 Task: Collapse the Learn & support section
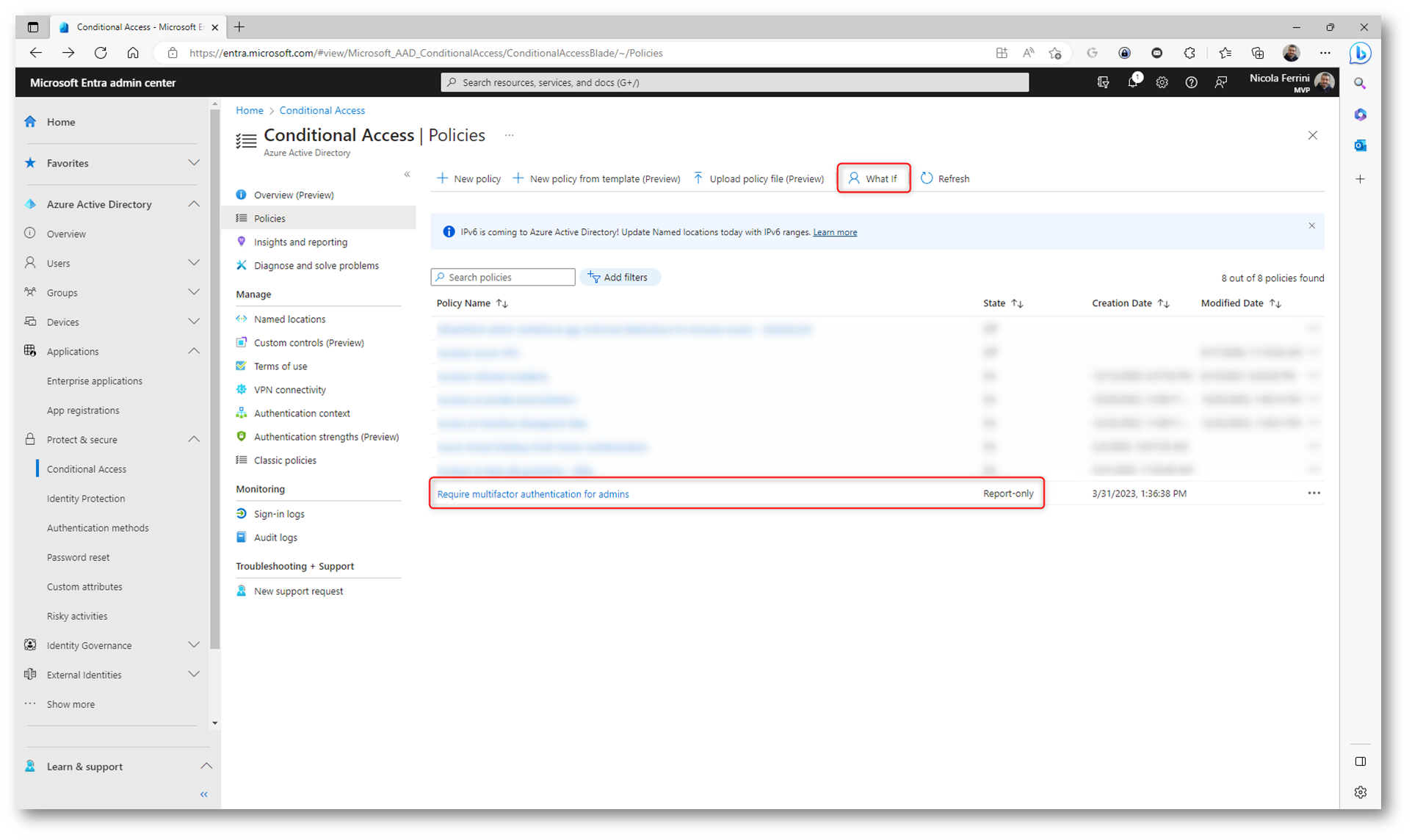(206, 766)
